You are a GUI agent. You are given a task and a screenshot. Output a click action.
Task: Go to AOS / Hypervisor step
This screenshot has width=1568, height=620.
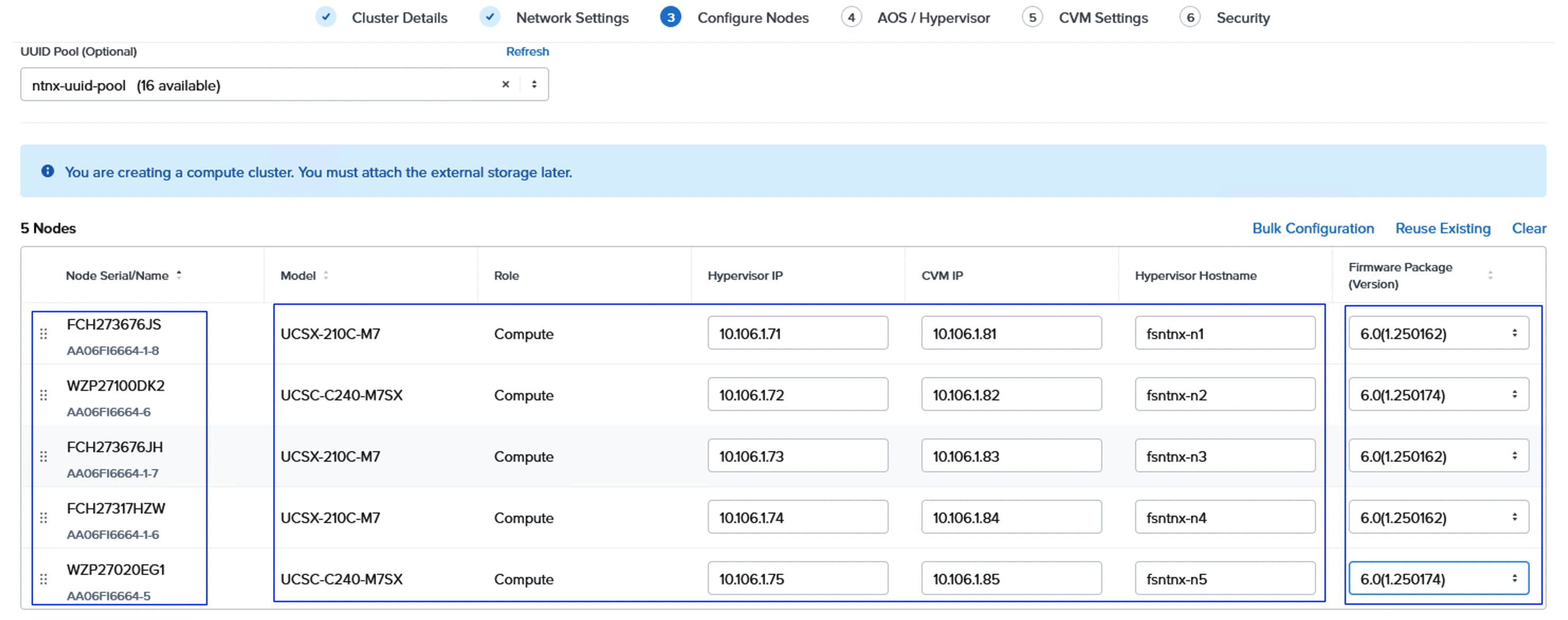pyautogui.click(x=933, y=17)
